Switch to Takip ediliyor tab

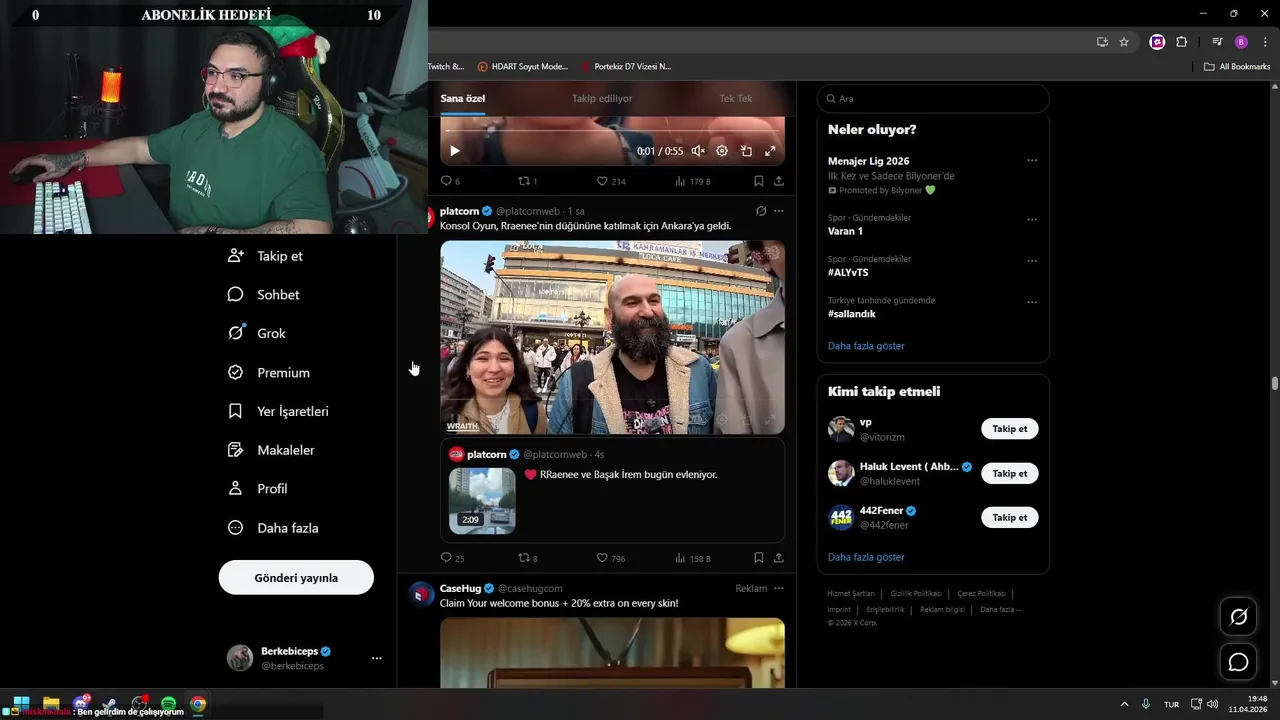(x=602, y=98)
